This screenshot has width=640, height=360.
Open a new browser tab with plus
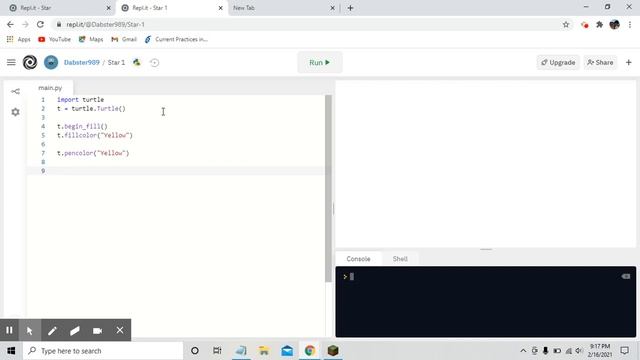pos(350,8)
